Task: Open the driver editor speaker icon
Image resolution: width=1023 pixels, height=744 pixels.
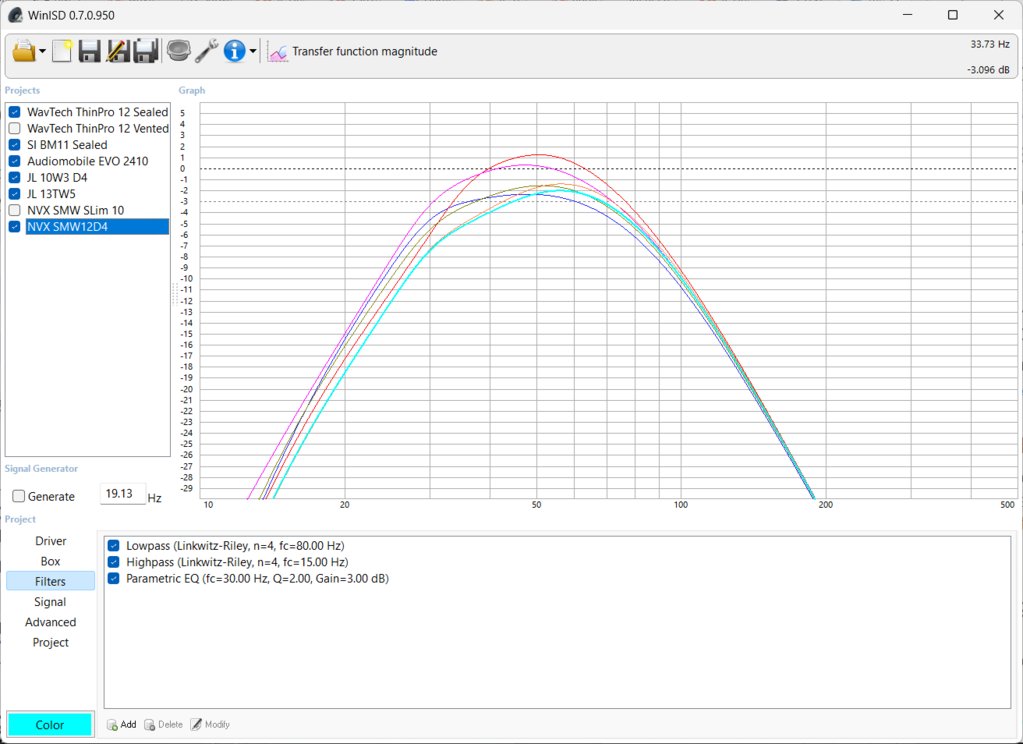Action: pyautogui.click(x=178, y=51)
